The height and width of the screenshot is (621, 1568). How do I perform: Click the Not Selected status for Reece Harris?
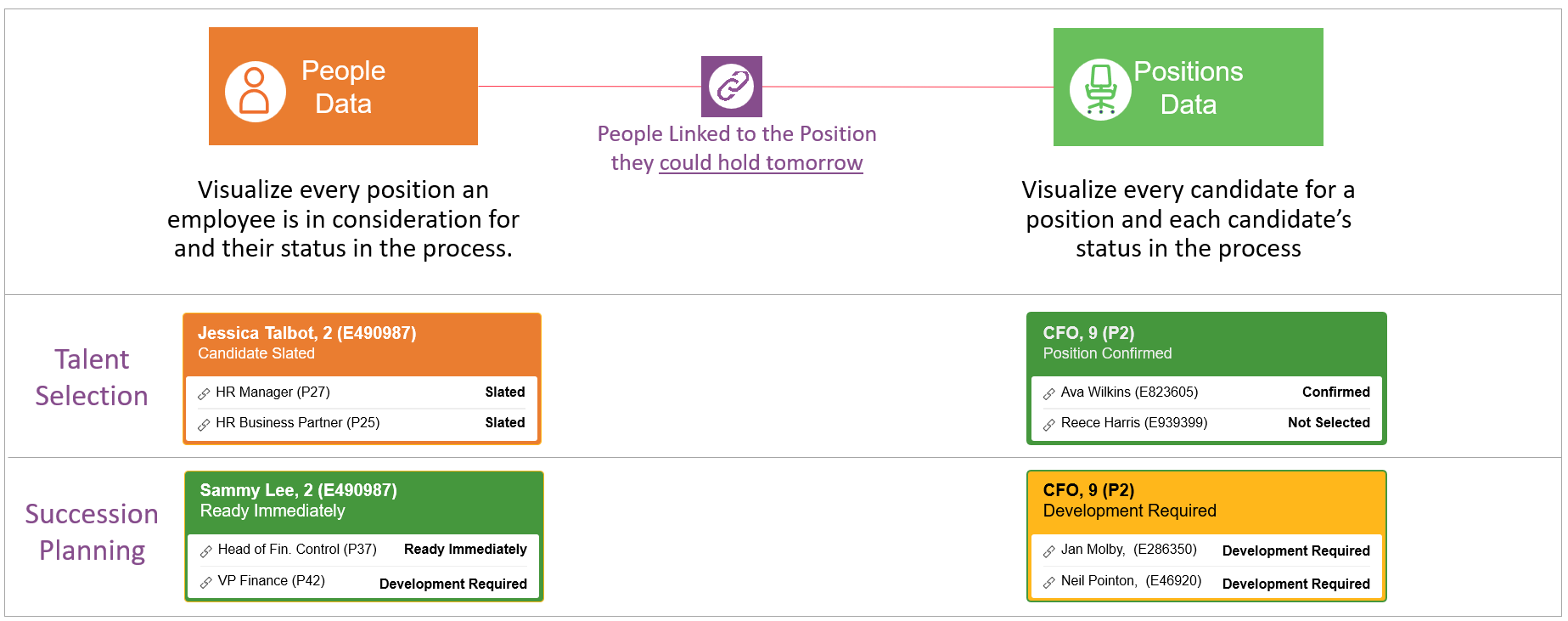tap(1329, 422)
